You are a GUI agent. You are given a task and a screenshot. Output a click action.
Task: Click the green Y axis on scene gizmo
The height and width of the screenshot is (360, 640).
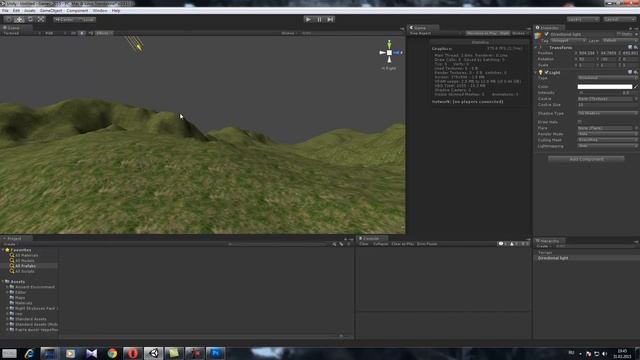click(389, 44)
